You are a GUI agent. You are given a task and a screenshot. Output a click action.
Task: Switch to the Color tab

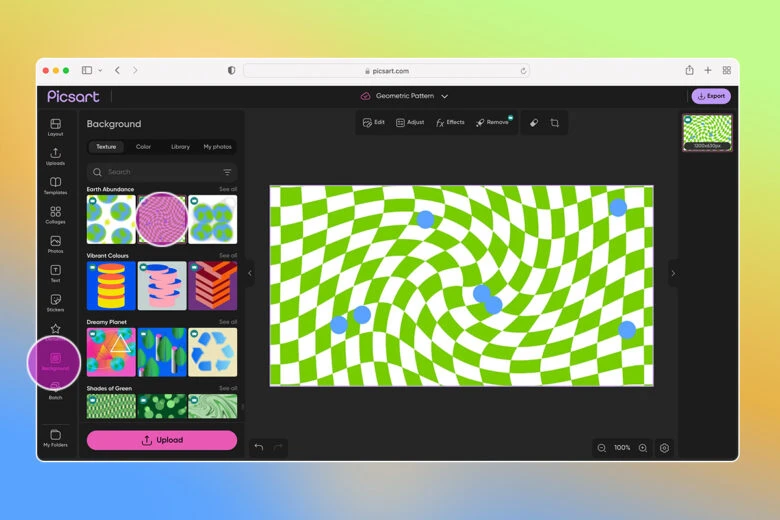[x=143, y=147]
